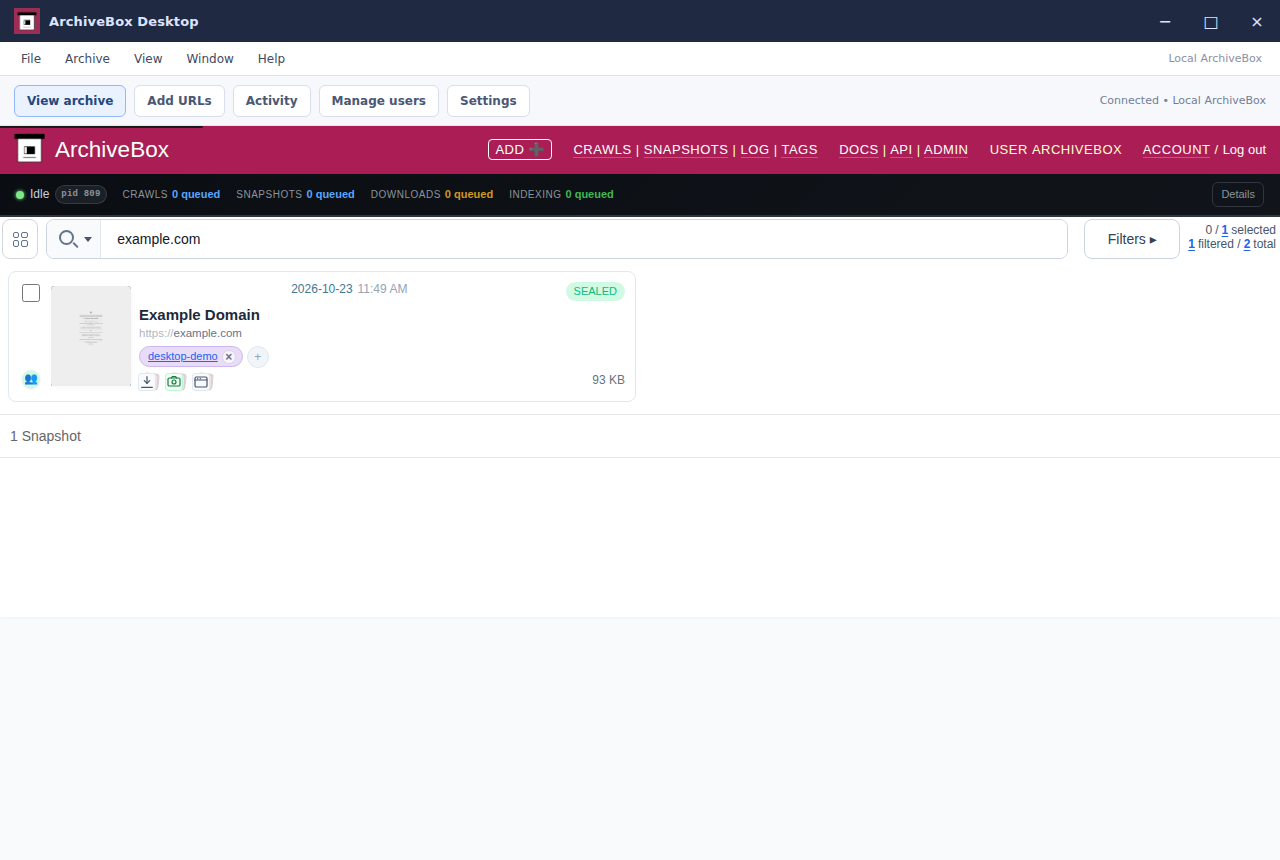The image size is (1280, 860).
Task: Click the 1 filtered count link
Action: (1192, 244)
